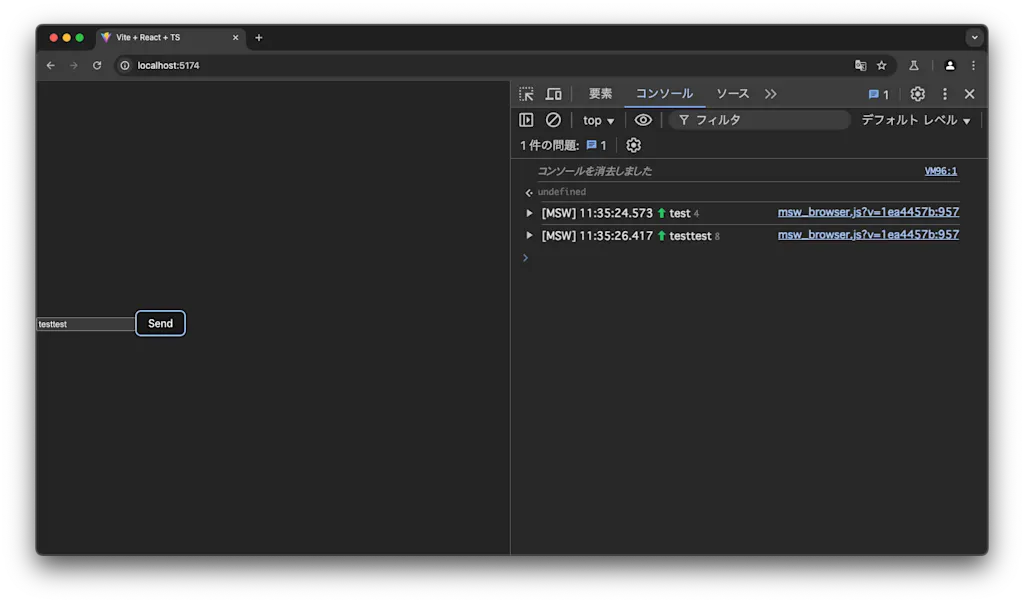Click the 1 件の問題 label
The height and width of the screenshot is (603, 1024).
coord(549,145)
